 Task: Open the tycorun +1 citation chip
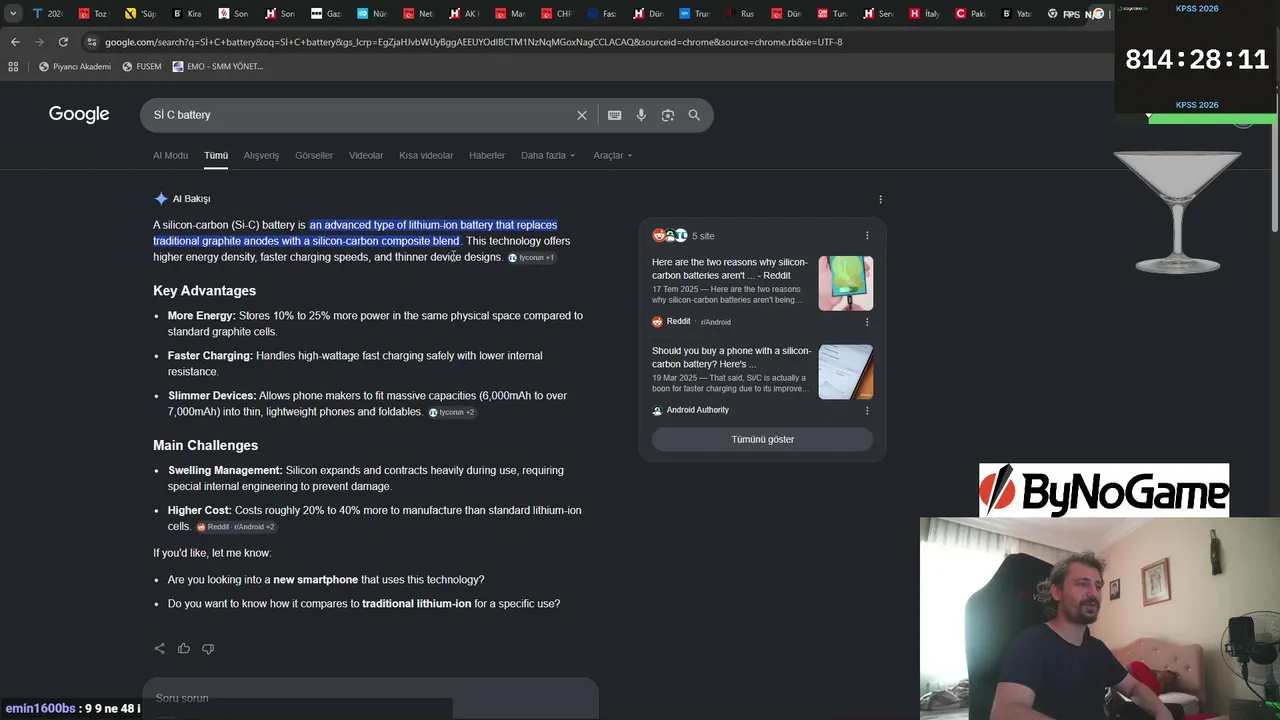[x=531, y=258]
